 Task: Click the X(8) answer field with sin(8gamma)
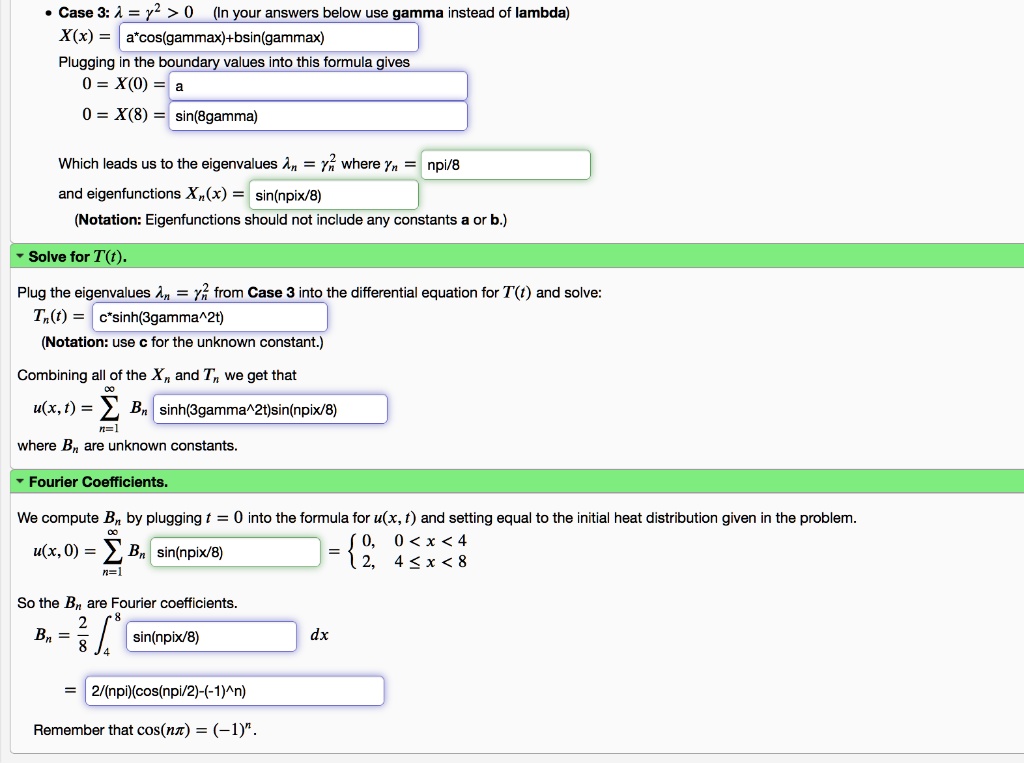pyautogui.click(x=317, y=115)
